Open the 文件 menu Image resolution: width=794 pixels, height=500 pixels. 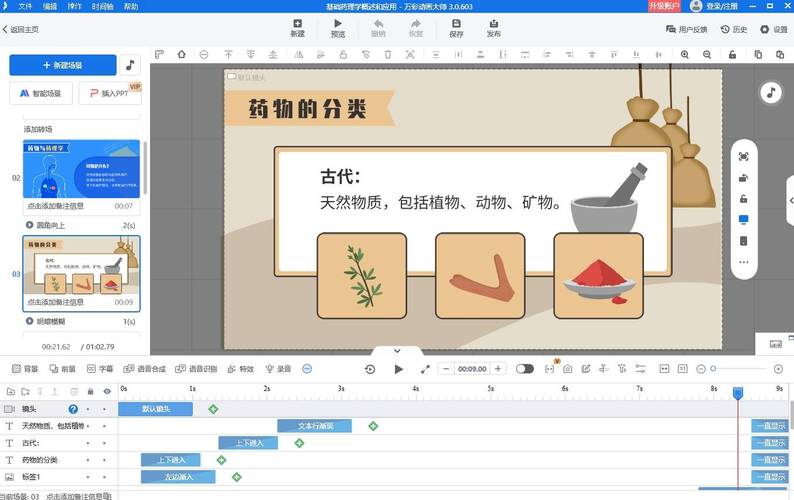(39, 6)
